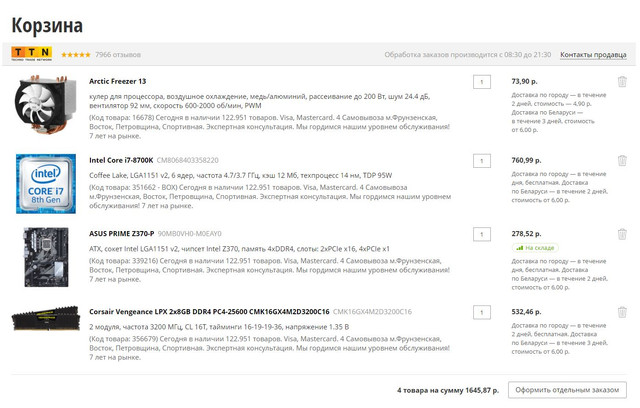Click the total "4 товара на сумму 1645,87 р."
The image size is (640, 408).
pyautogui.click(x=448, y=390)
